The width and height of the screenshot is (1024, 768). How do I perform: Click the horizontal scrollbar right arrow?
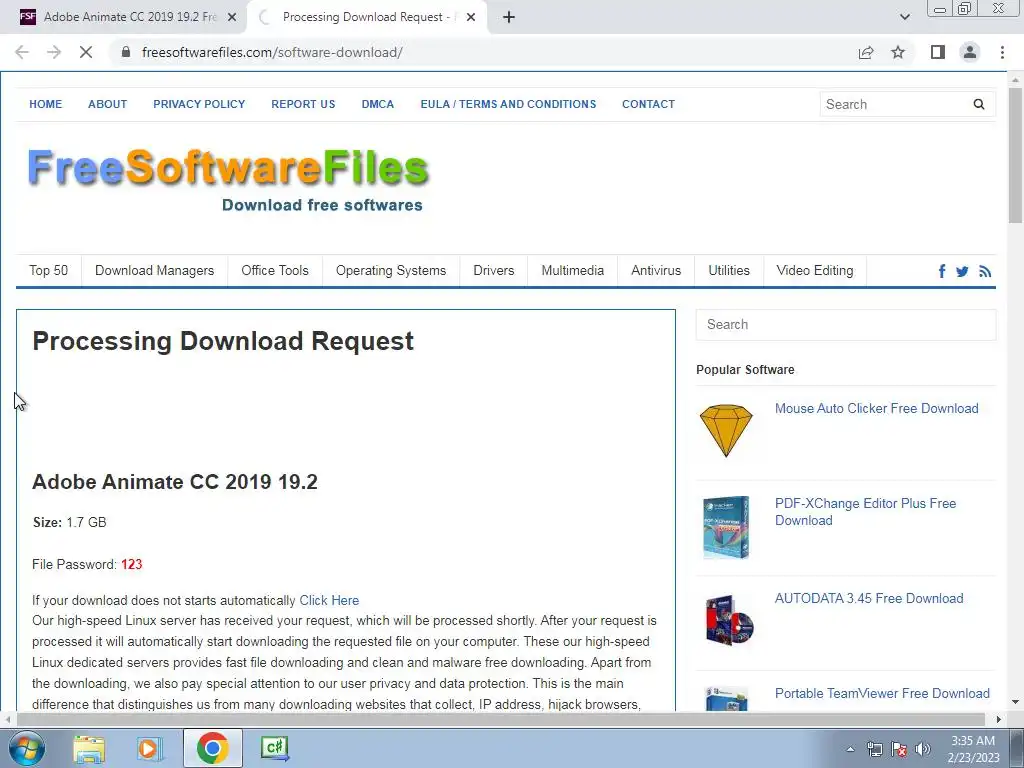click(x=999, y=719)
